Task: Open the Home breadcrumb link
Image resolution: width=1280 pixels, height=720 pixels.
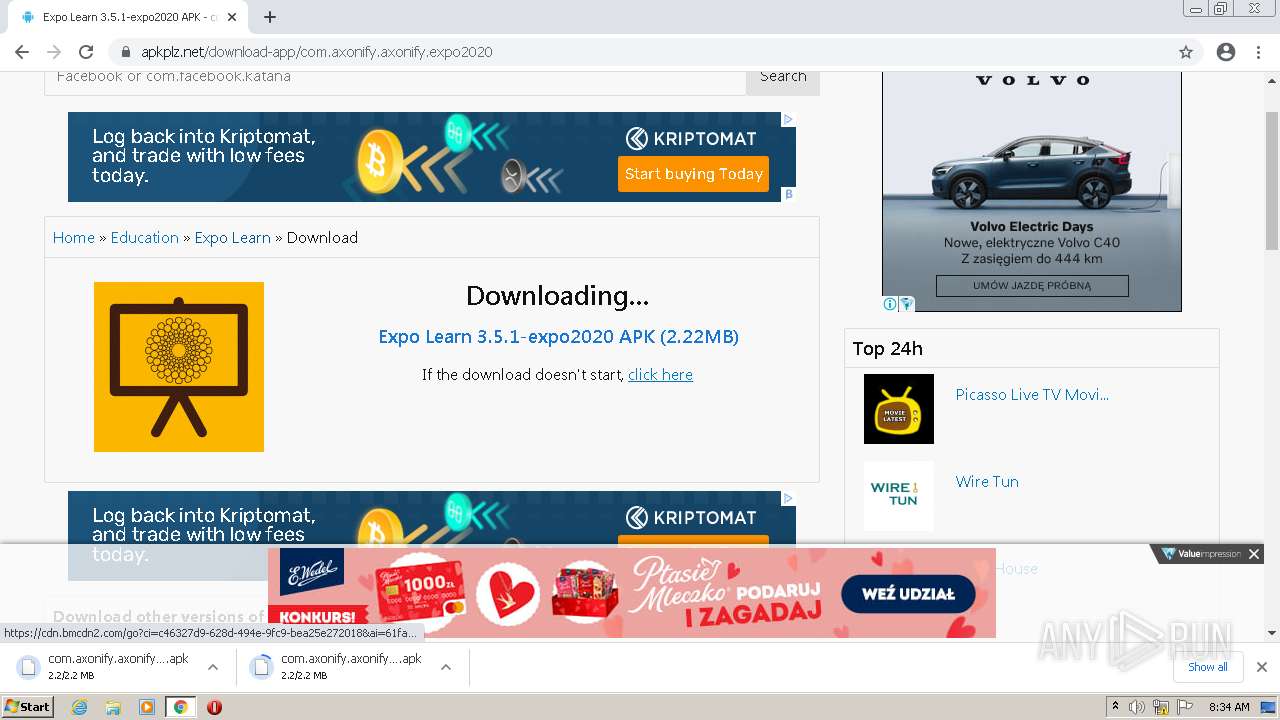Action: (74, 238)
